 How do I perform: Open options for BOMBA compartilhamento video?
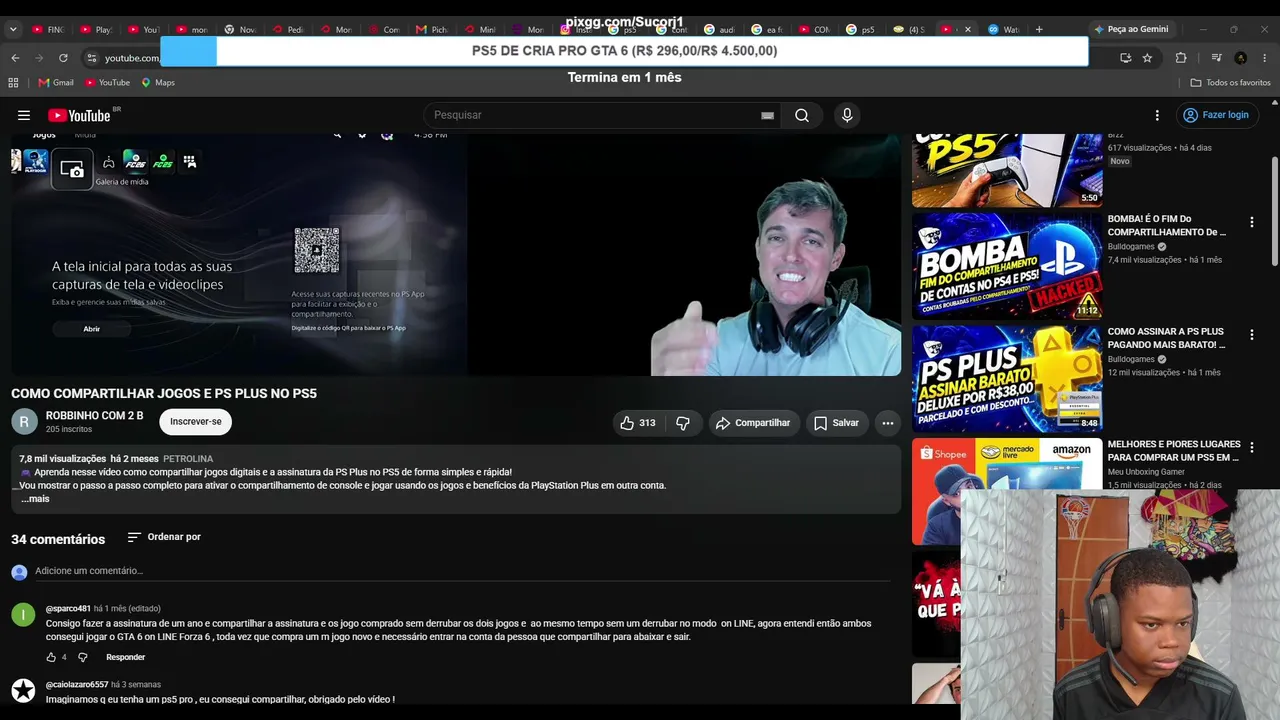(x=1251, y=222)
